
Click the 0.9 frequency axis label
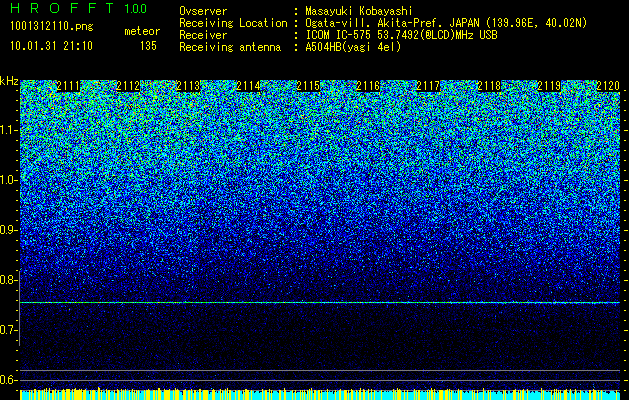pos(9,230)
